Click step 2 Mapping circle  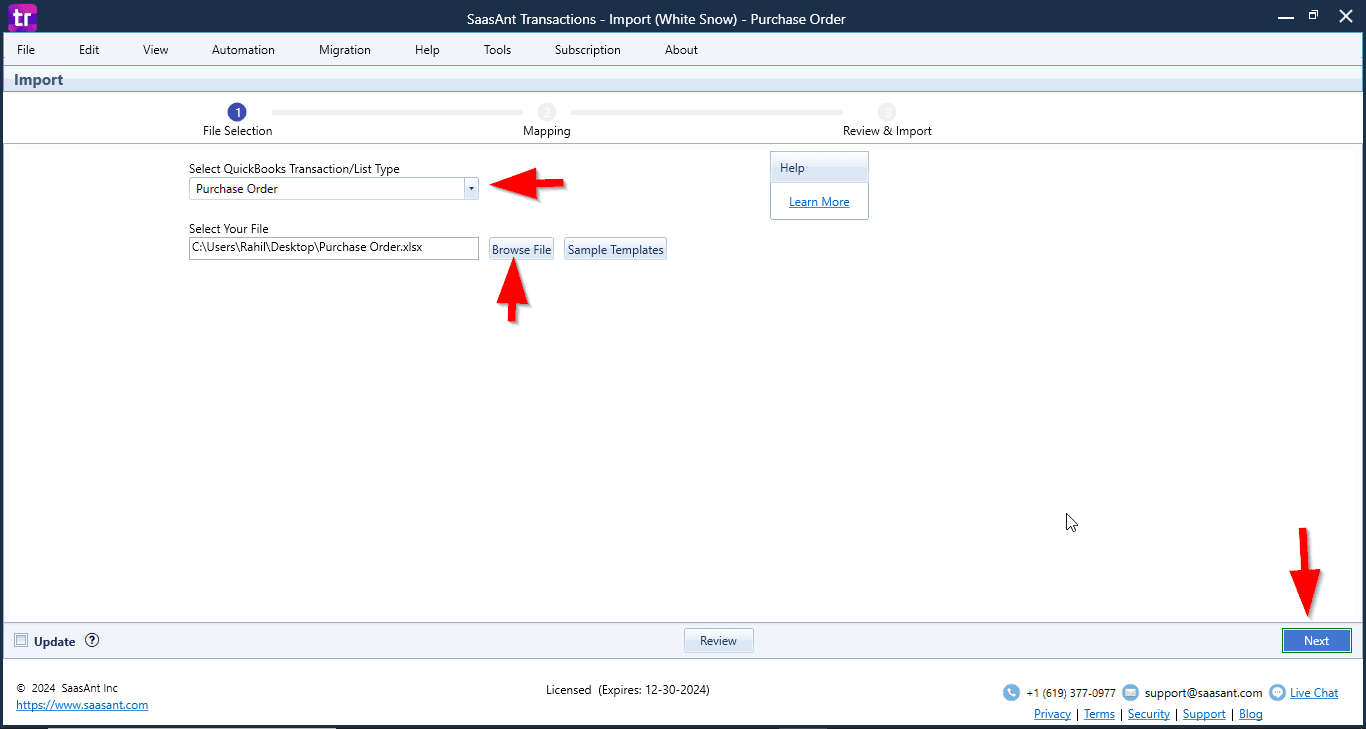click(546, 112)
